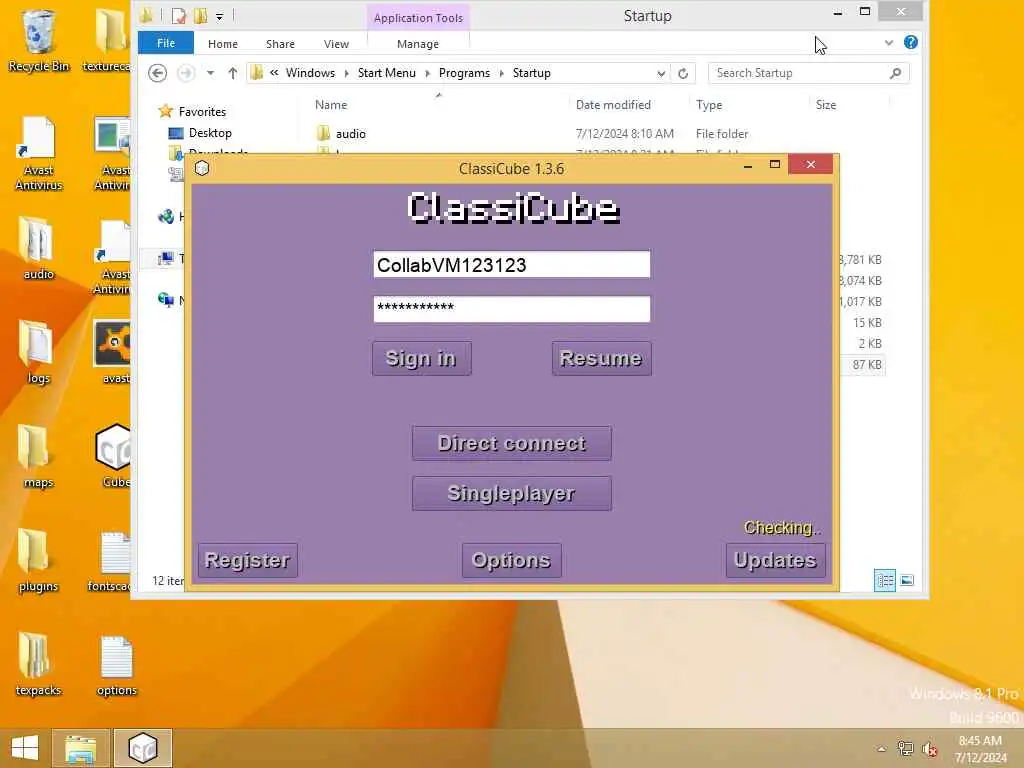1024x768 pixels.
Task: Open Explorer Help icon
Action: 910,42
